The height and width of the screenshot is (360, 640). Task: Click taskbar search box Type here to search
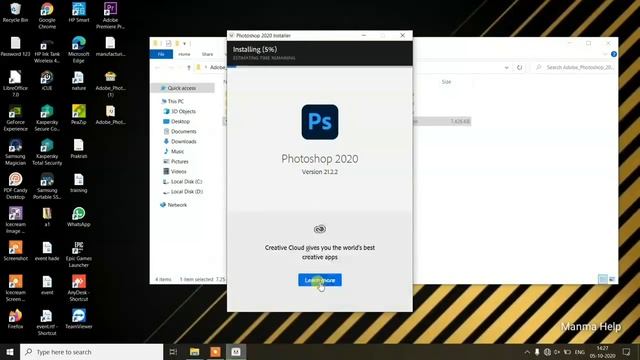[91, 352]
